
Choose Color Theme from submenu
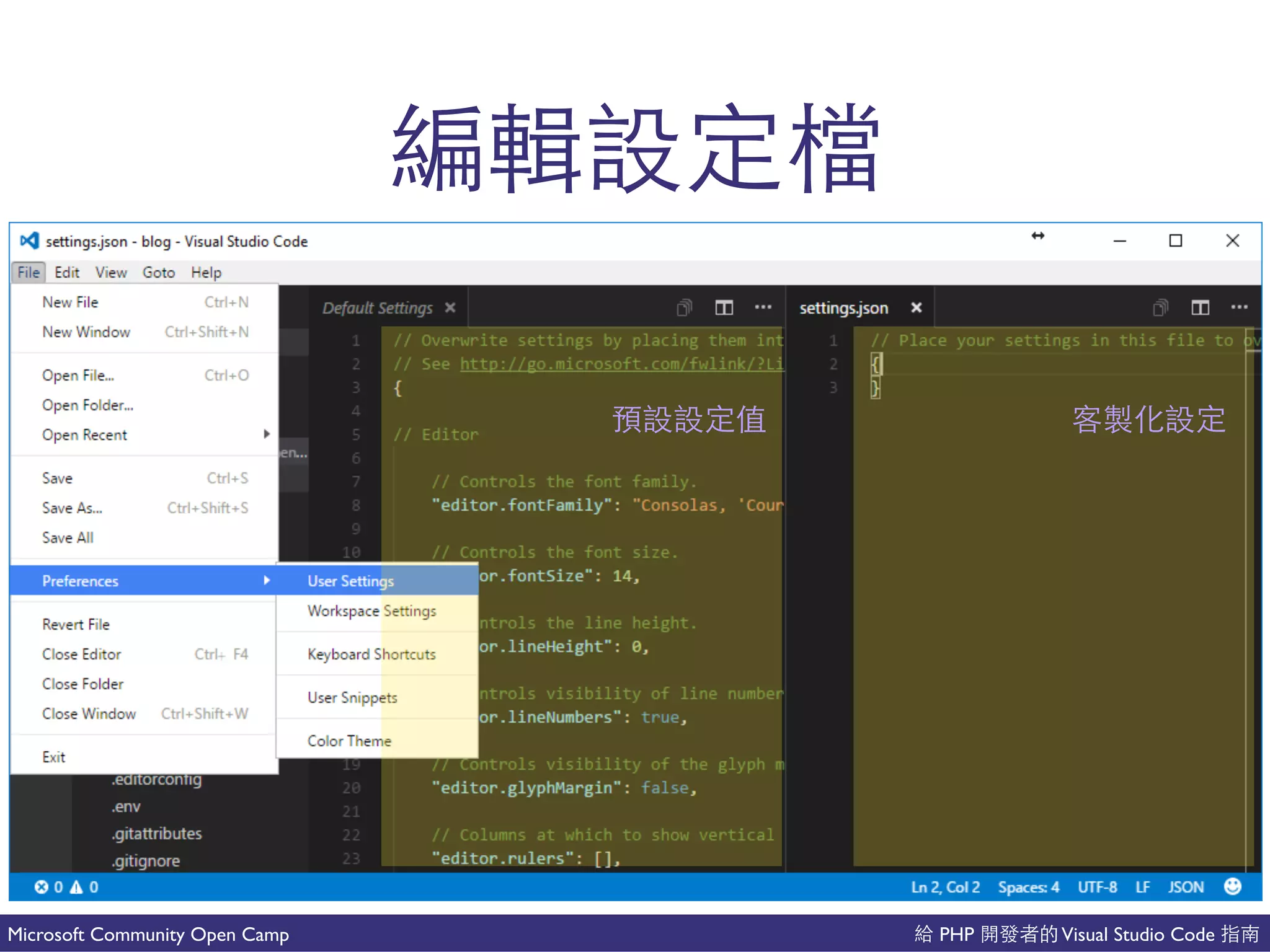click(377, 741)
